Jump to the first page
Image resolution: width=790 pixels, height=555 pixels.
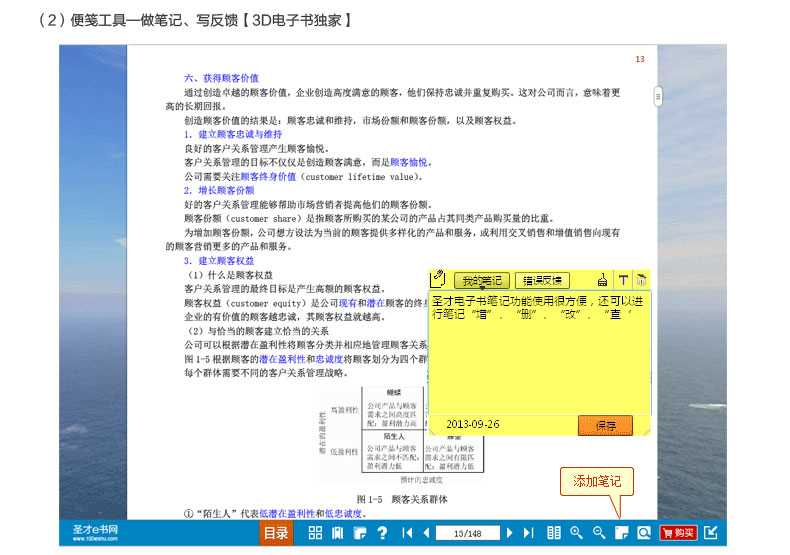pos(407,533)
